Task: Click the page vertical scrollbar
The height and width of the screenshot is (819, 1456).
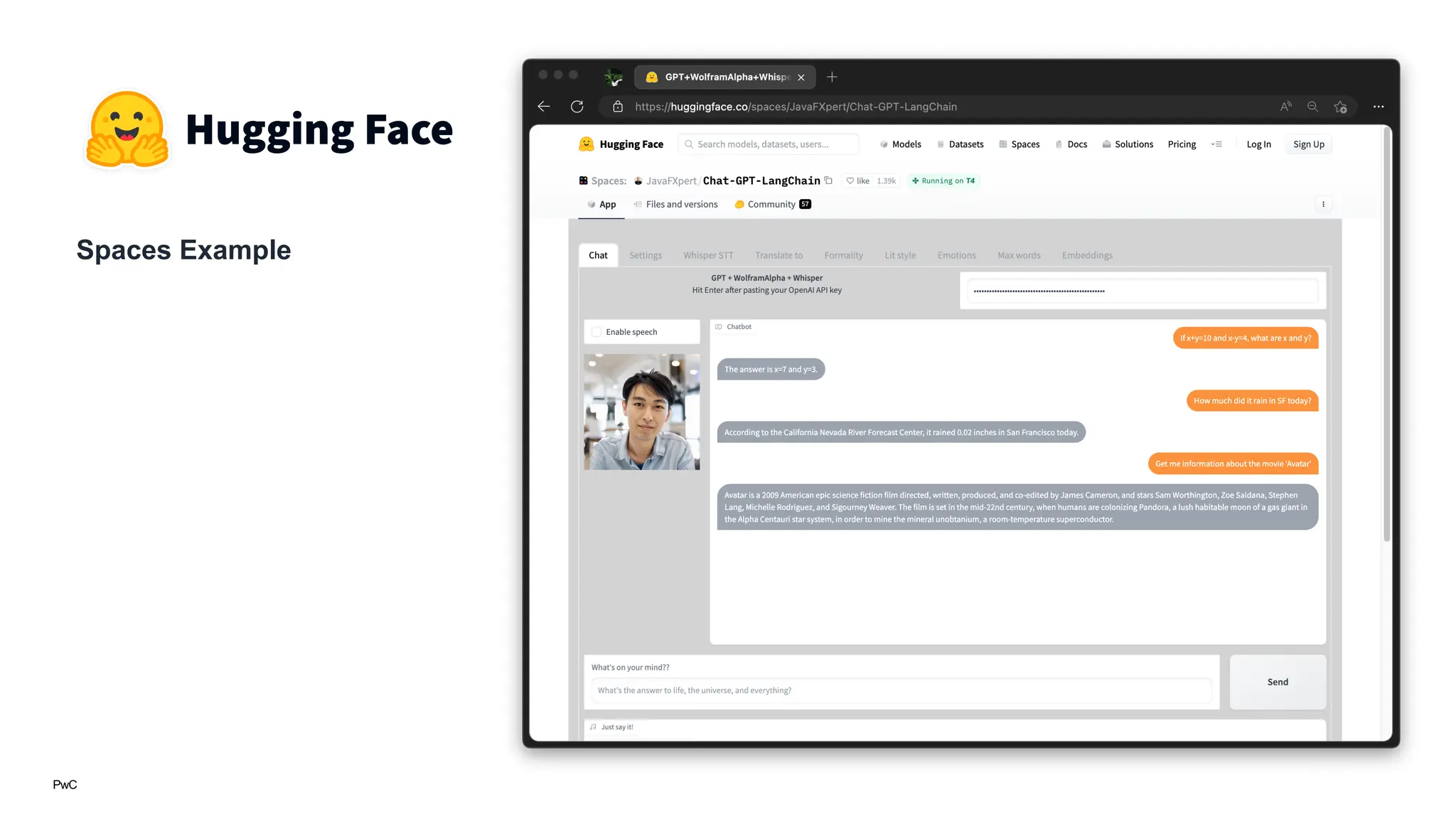Action: (x=1386, y=334)
